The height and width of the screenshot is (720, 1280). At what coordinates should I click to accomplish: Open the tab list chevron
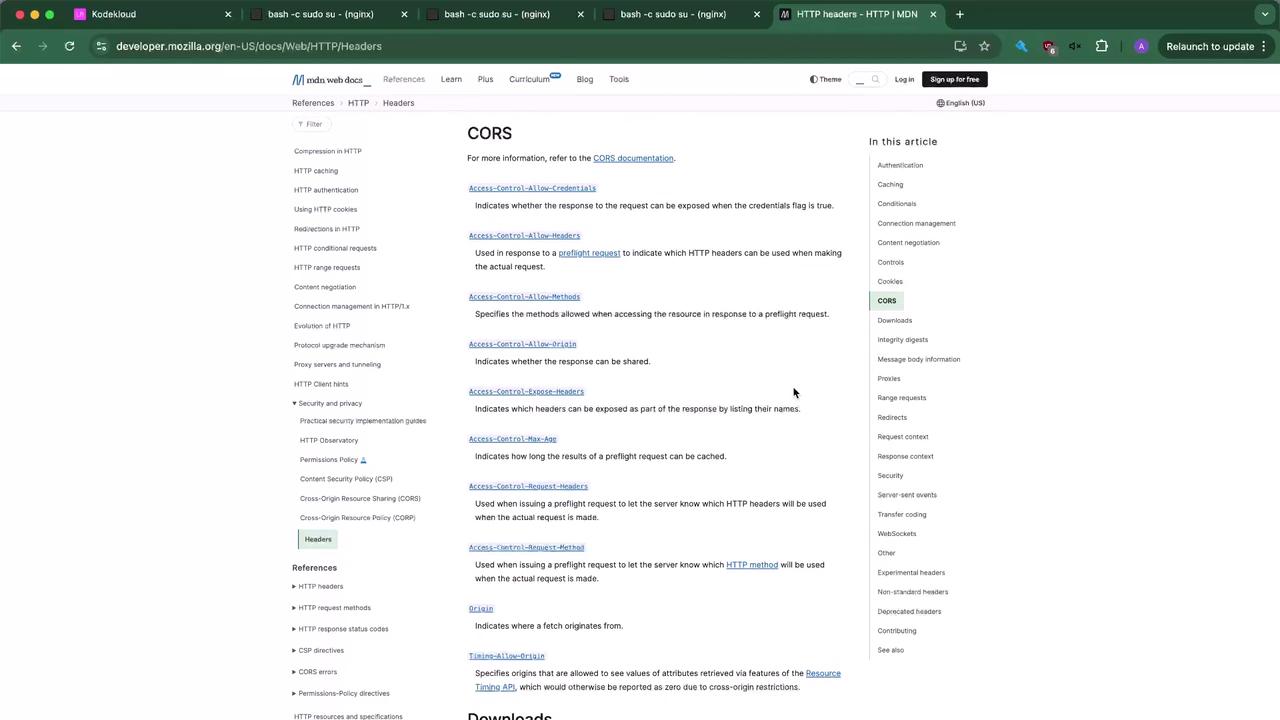pos(1265,14)
